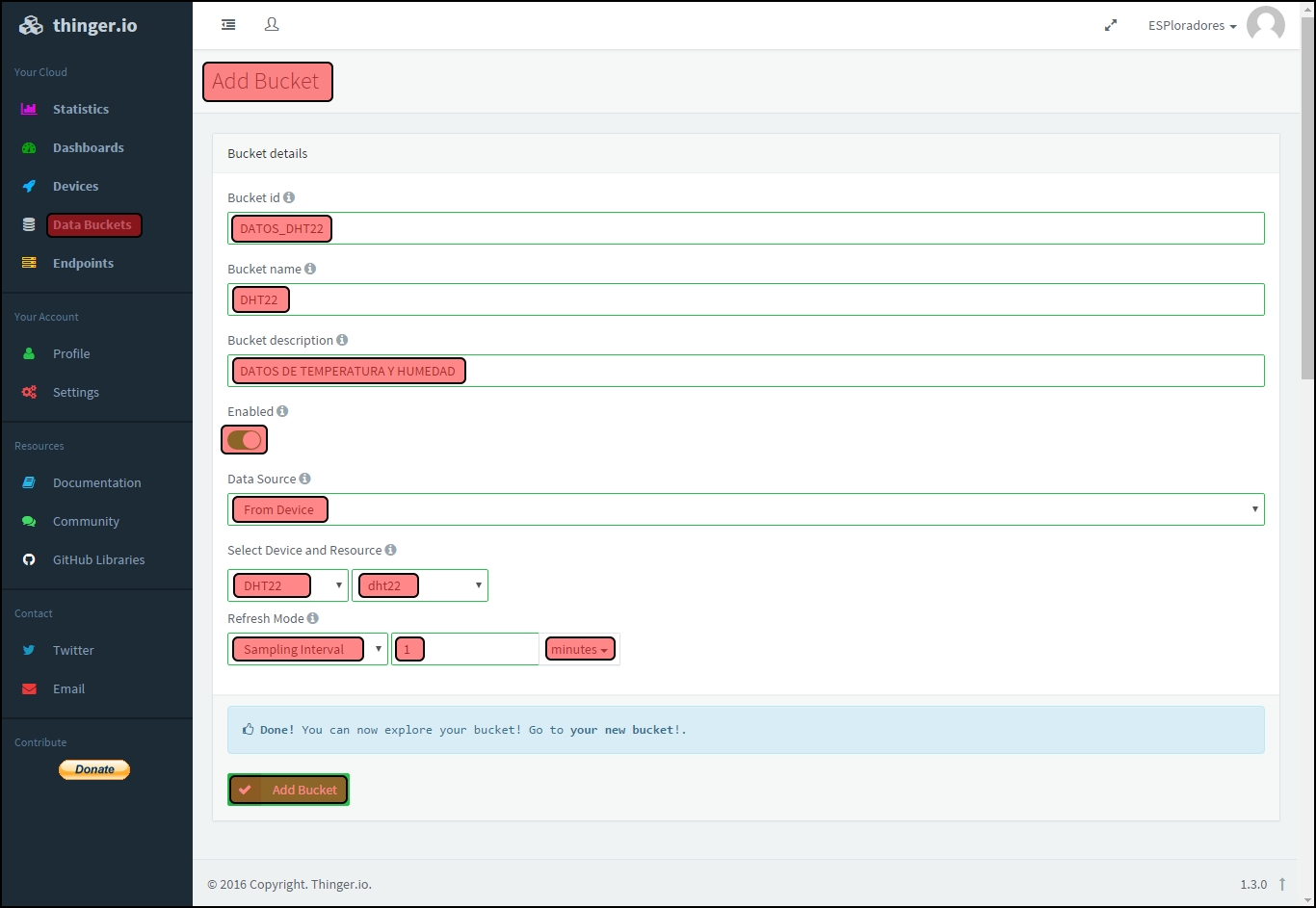Click the Bucket id input field
The height and width of the screenshot is (908, 1316).
tap(746, 228)
